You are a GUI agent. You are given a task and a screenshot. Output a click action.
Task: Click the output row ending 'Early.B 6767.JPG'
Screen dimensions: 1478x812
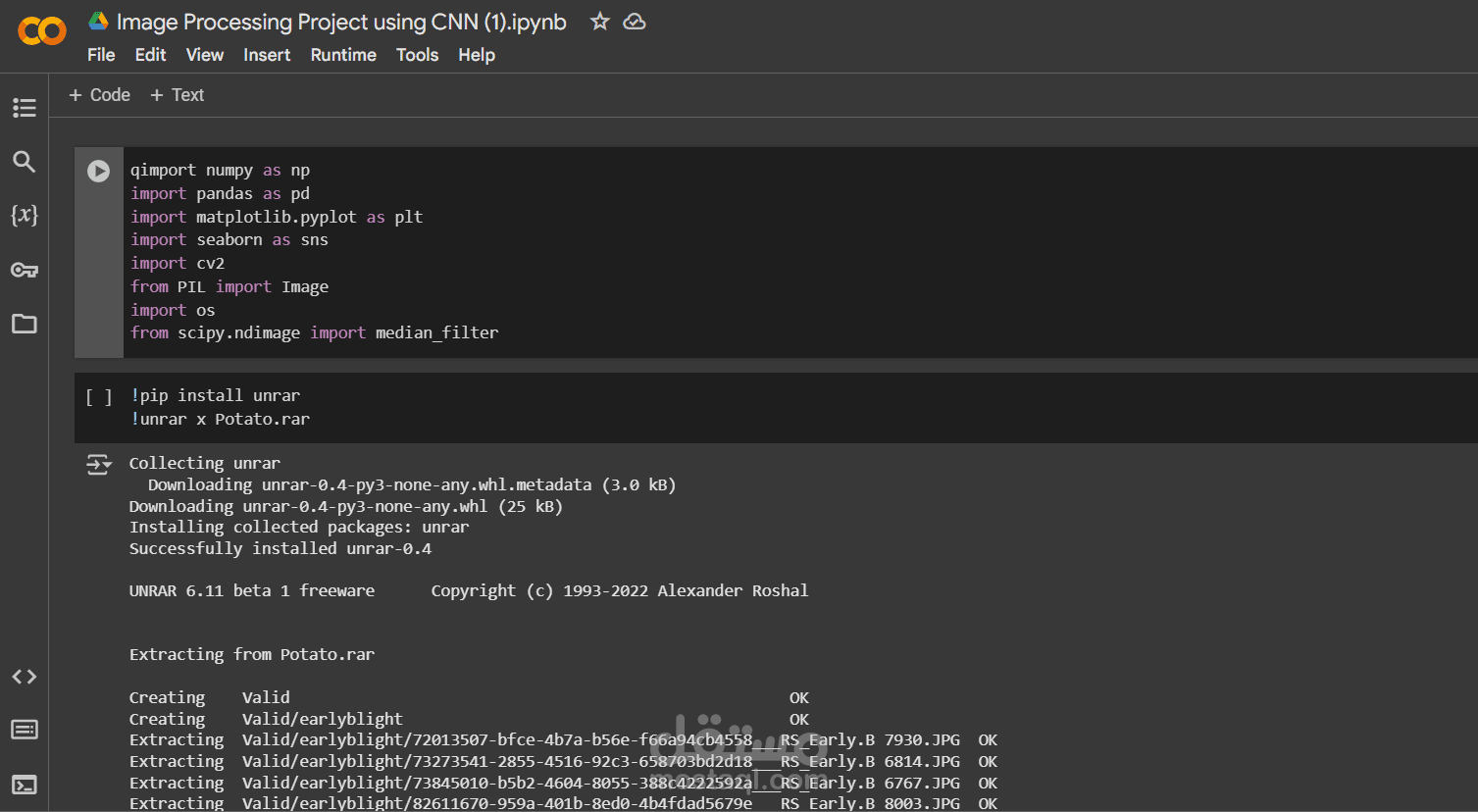[x=563, y=783]
